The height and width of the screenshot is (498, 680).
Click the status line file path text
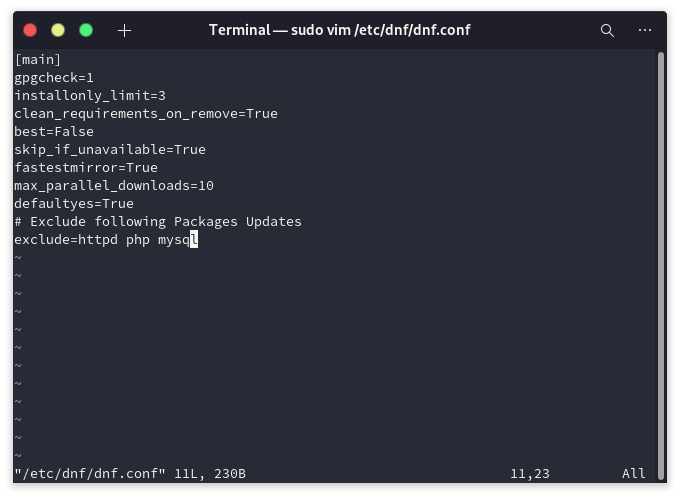click(x=90, y=473)
